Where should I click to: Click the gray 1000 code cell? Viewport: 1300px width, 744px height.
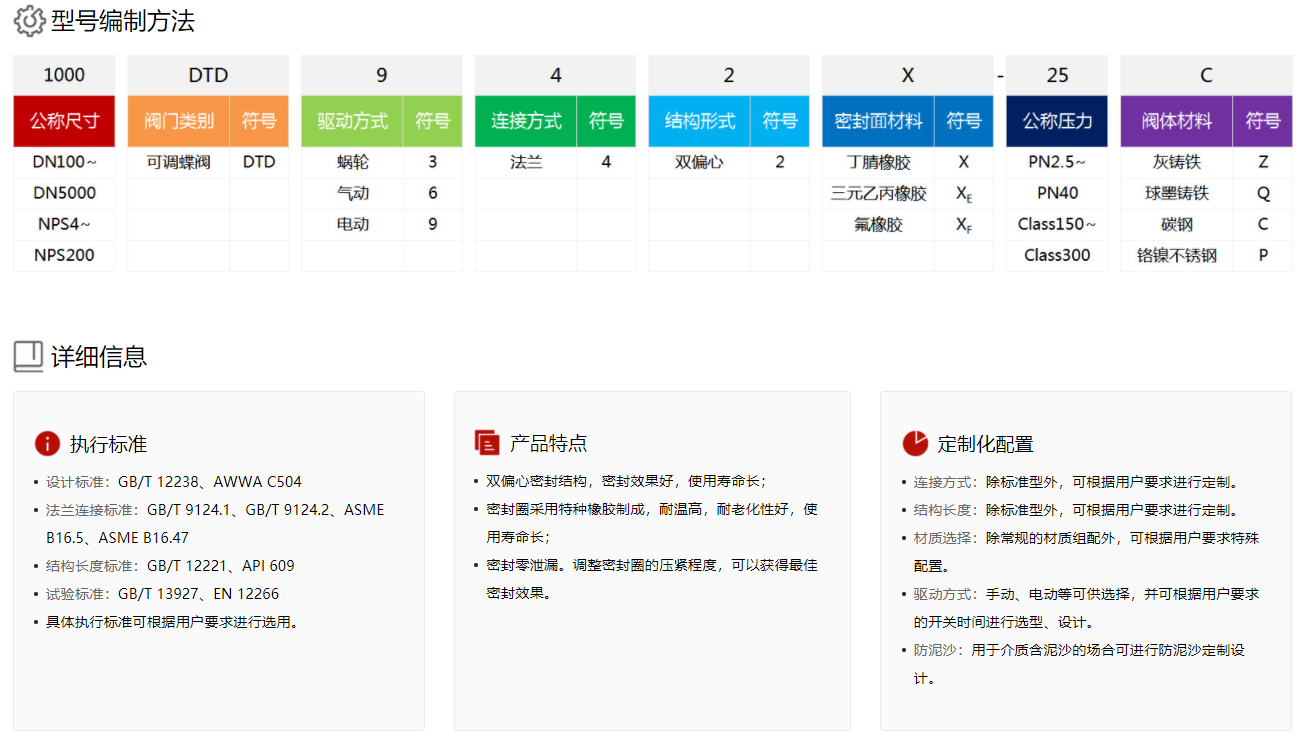[64, 75]
